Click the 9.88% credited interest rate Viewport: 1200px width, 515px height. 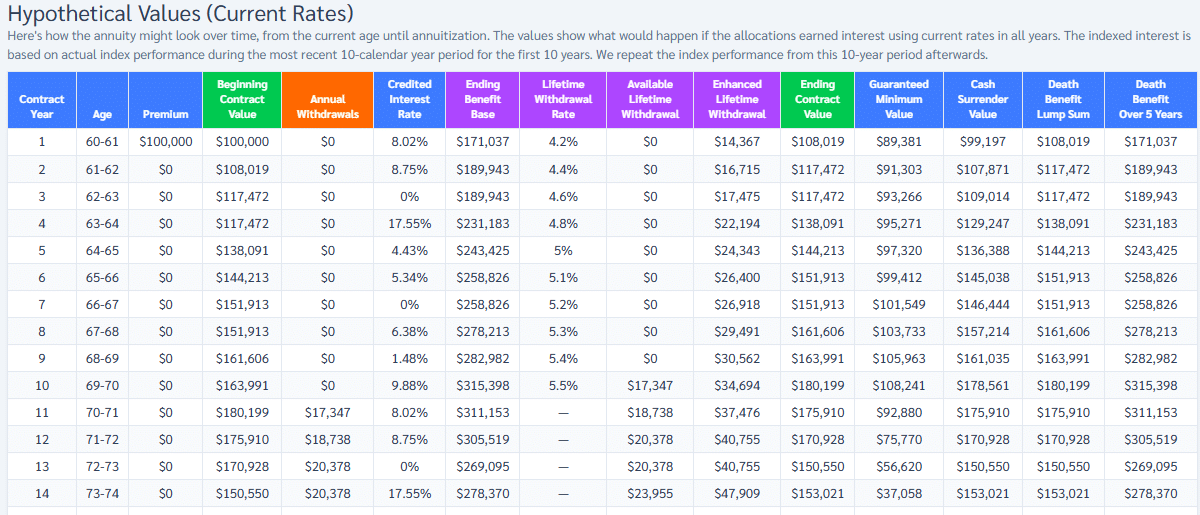pyautogui.click(x=410, y=386)
